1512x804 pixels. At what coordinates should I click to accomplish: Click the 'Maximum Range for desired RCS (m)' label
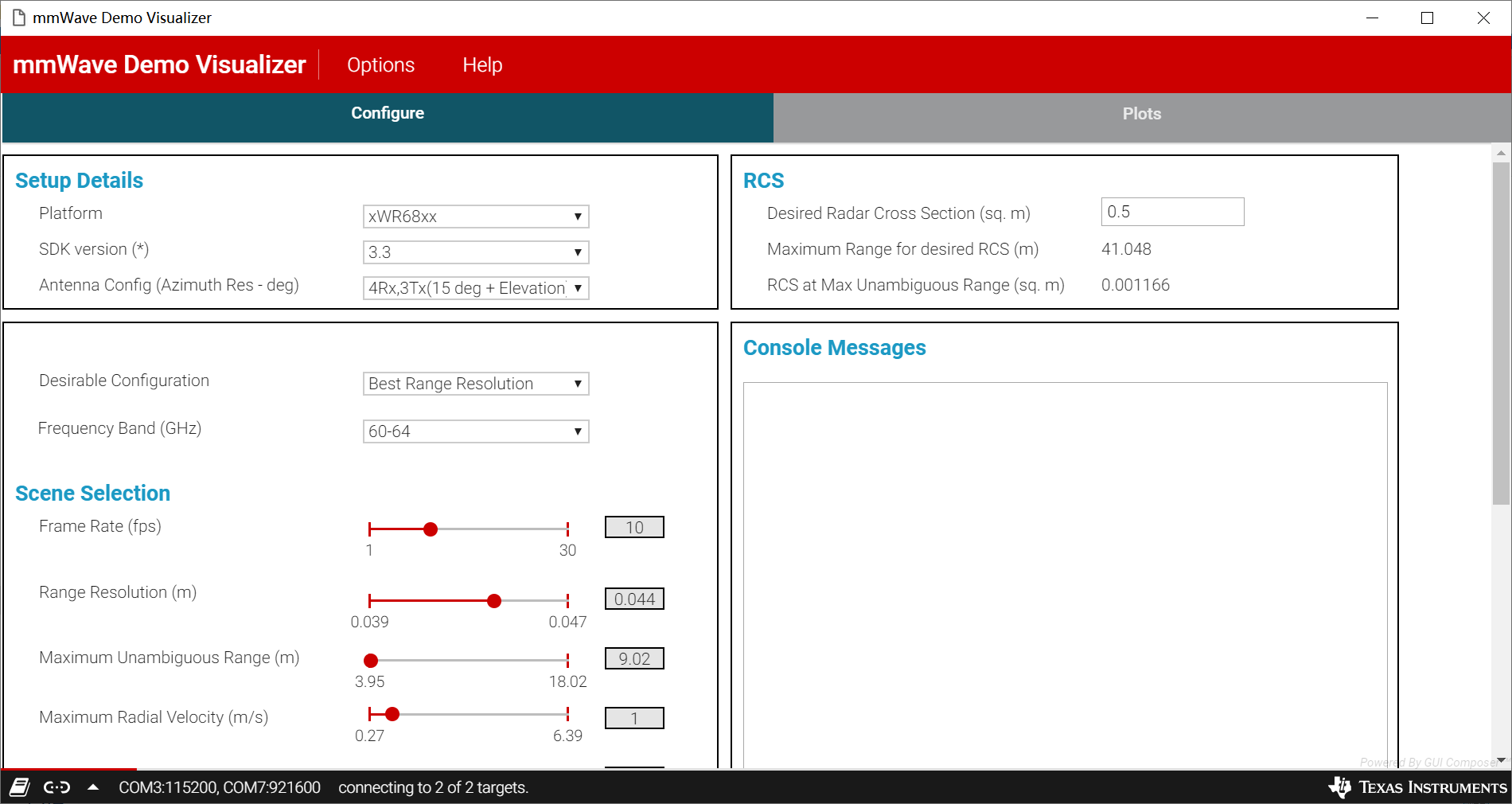[902, 249]
